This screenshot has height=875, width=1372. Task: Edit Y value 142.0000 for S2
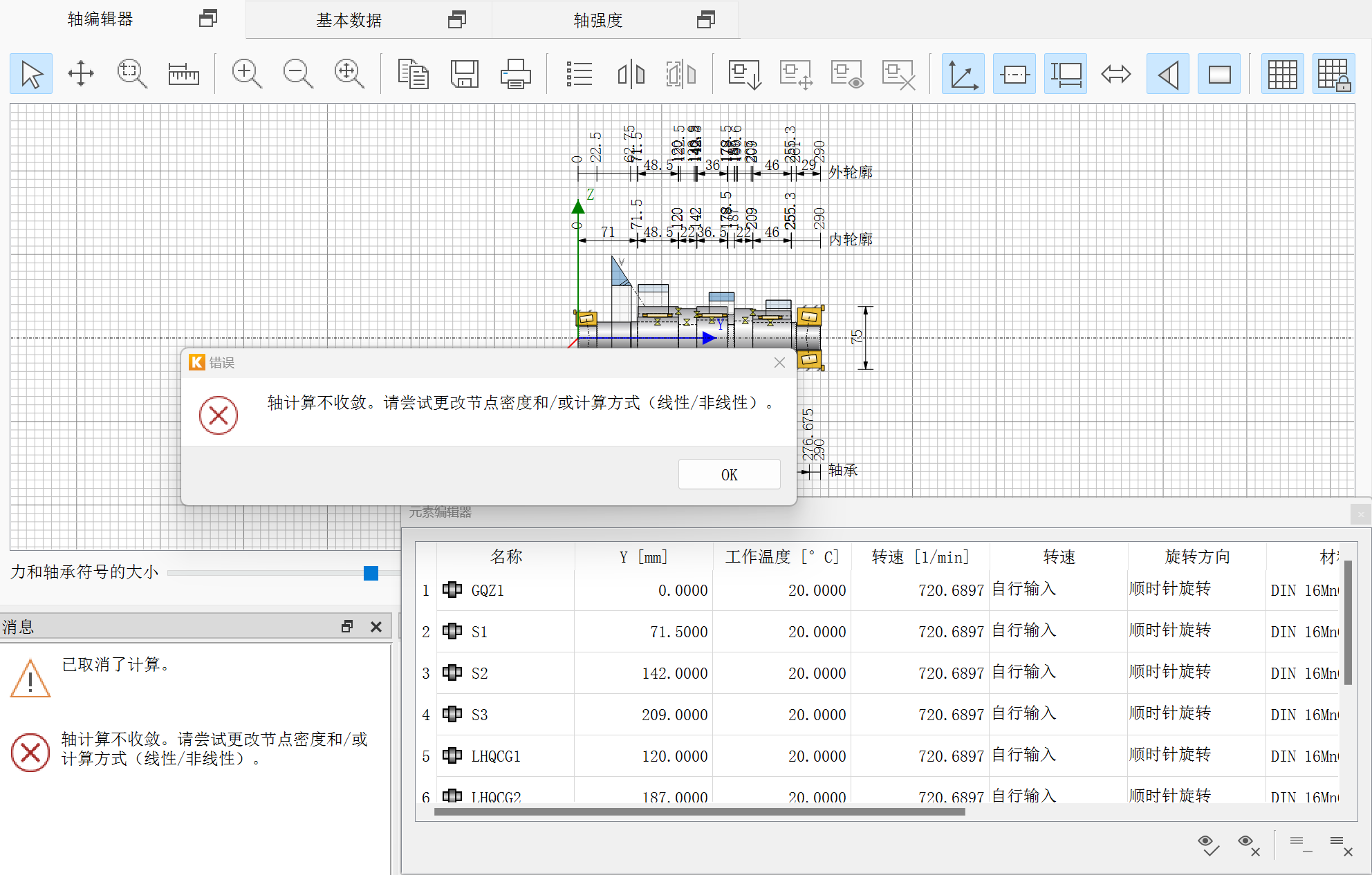[x=644, y=673]
